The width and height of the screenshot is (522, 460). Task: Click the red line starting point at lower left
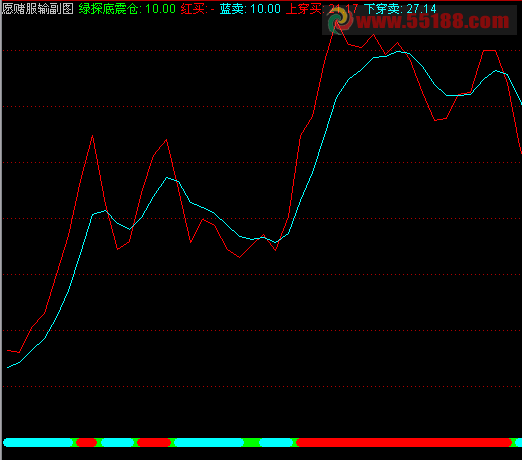point(8,350)
